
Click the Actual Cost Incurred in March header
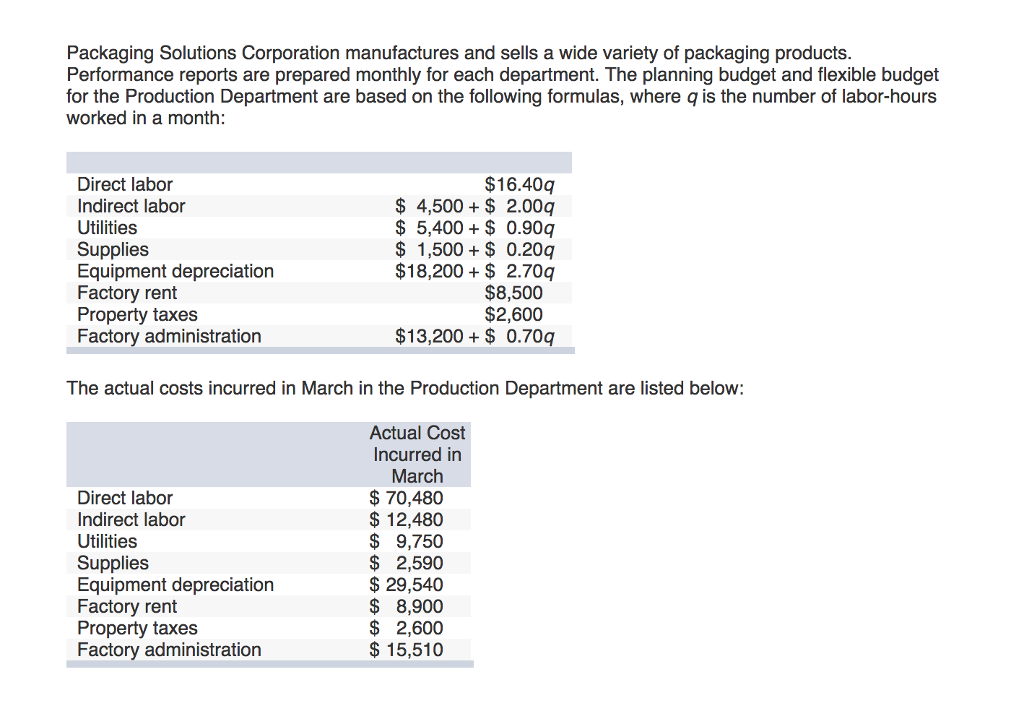[x=416, y=454]
